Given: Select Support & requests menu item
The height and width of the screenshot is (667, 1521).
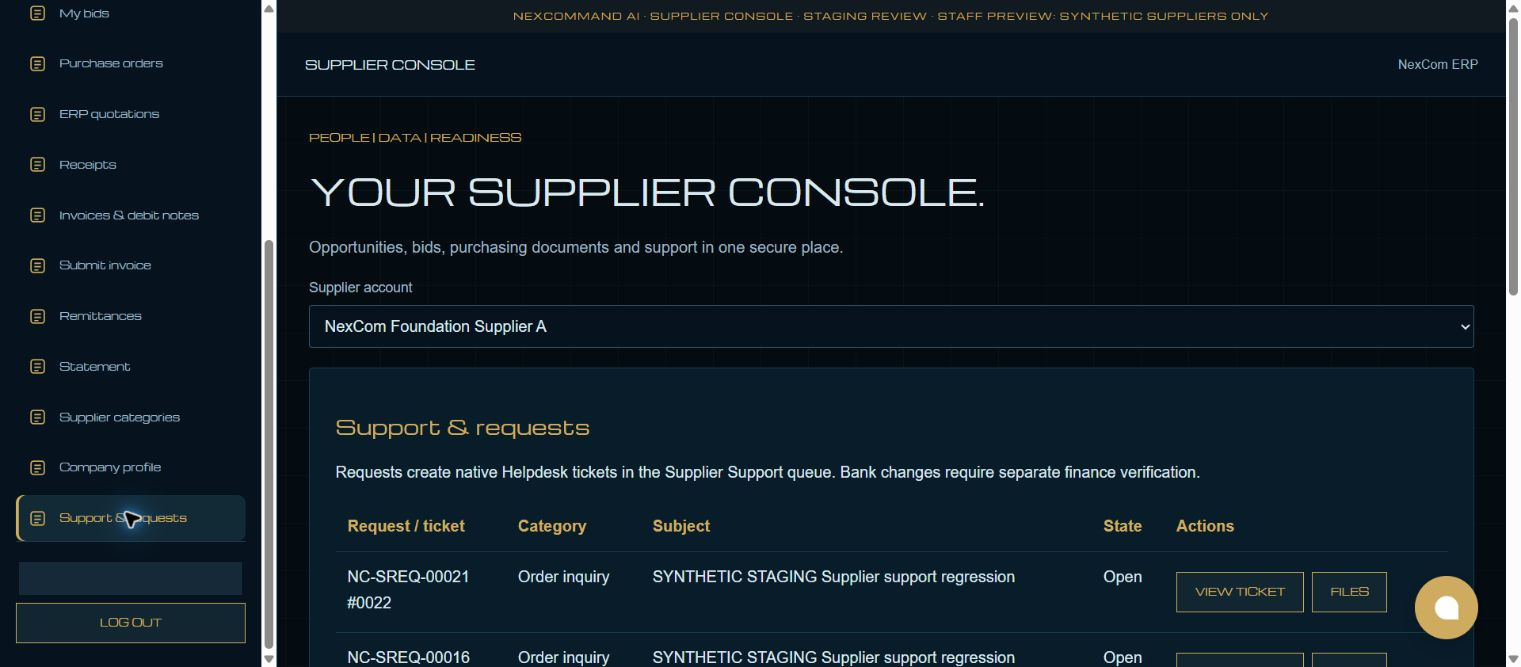Looking at the screenshot, I should click(x=130, y=518).
